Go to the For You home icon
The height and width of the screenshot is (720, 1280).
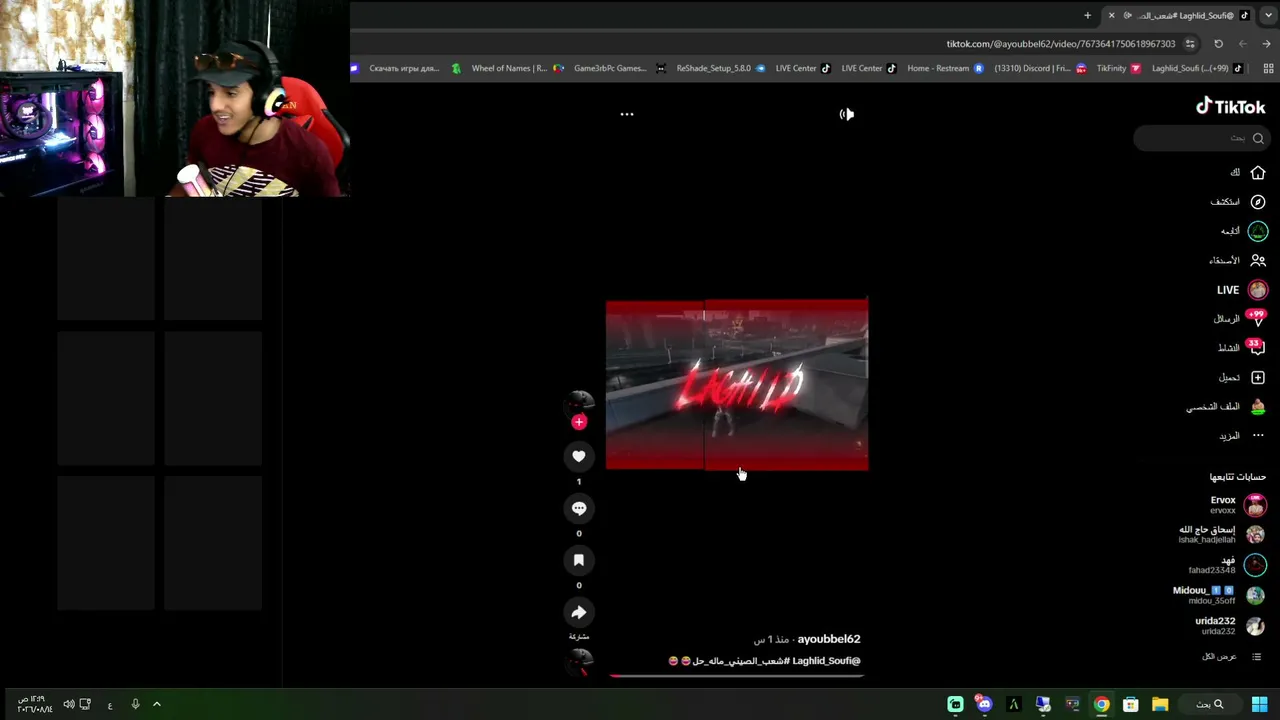[x=1257, y=173]
